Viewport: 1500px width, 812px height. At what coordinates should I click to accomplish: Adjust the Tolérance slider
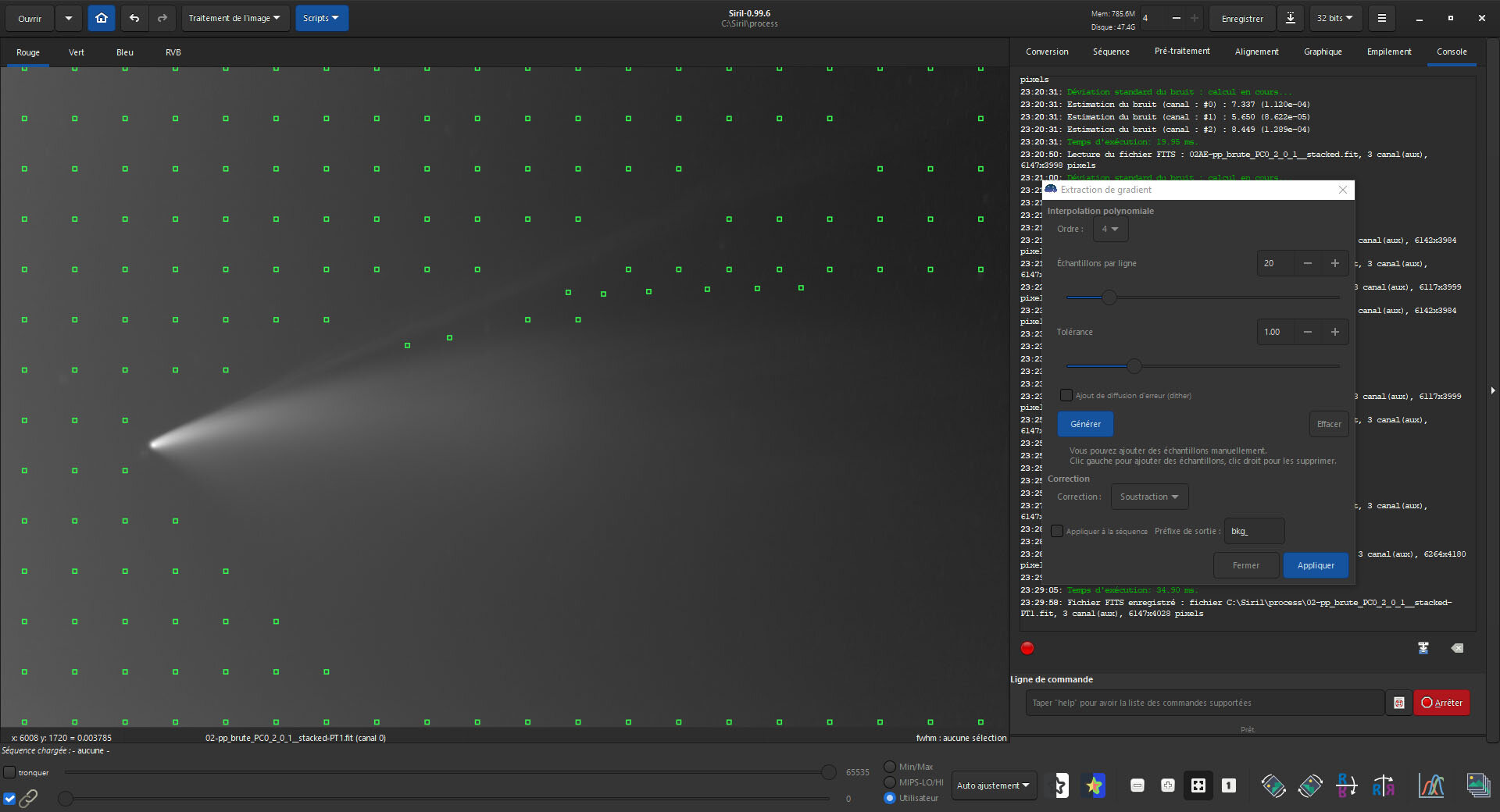(x=1134, y=366)
